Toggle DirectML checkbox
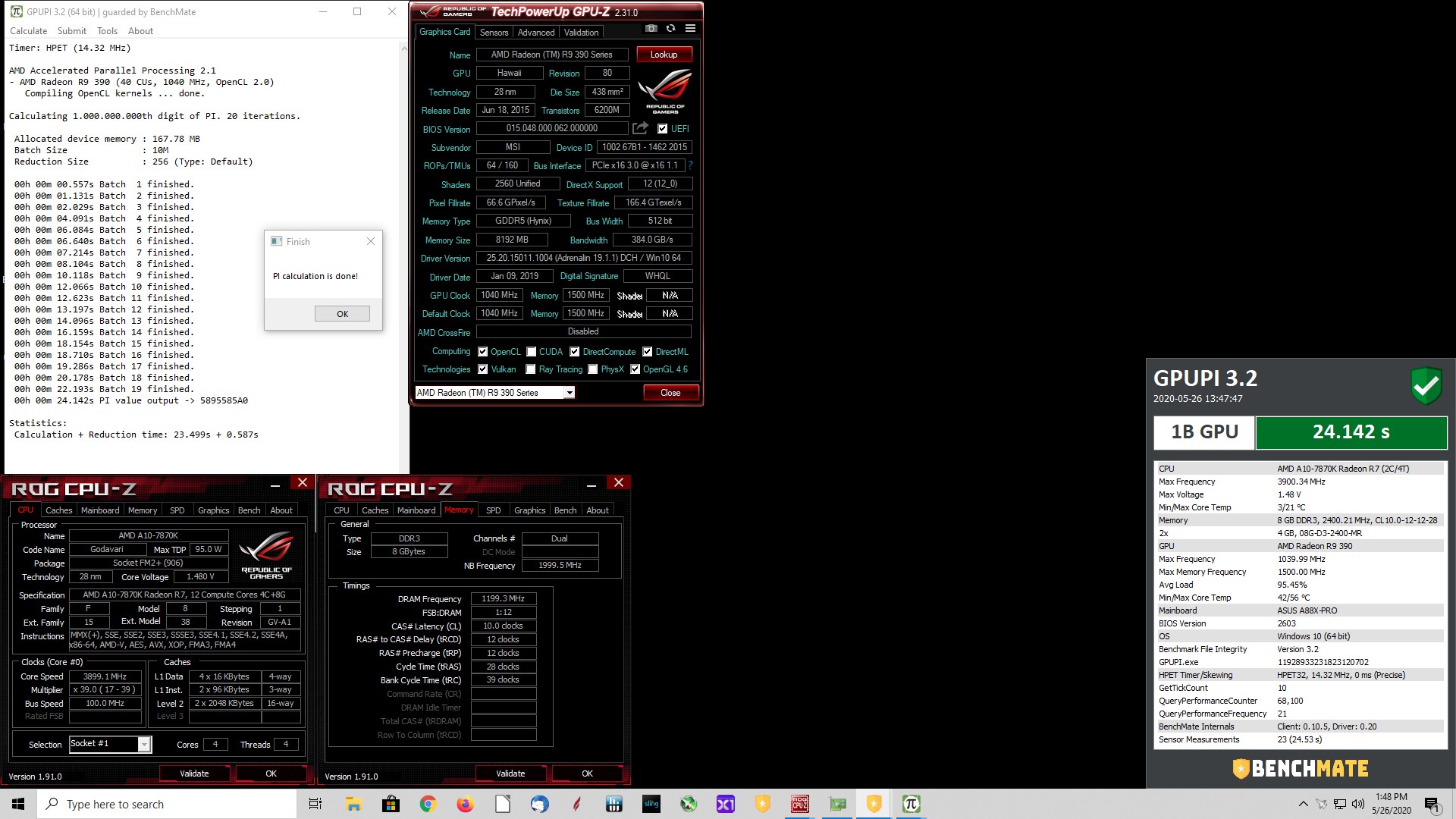 (x=648, y=352)
